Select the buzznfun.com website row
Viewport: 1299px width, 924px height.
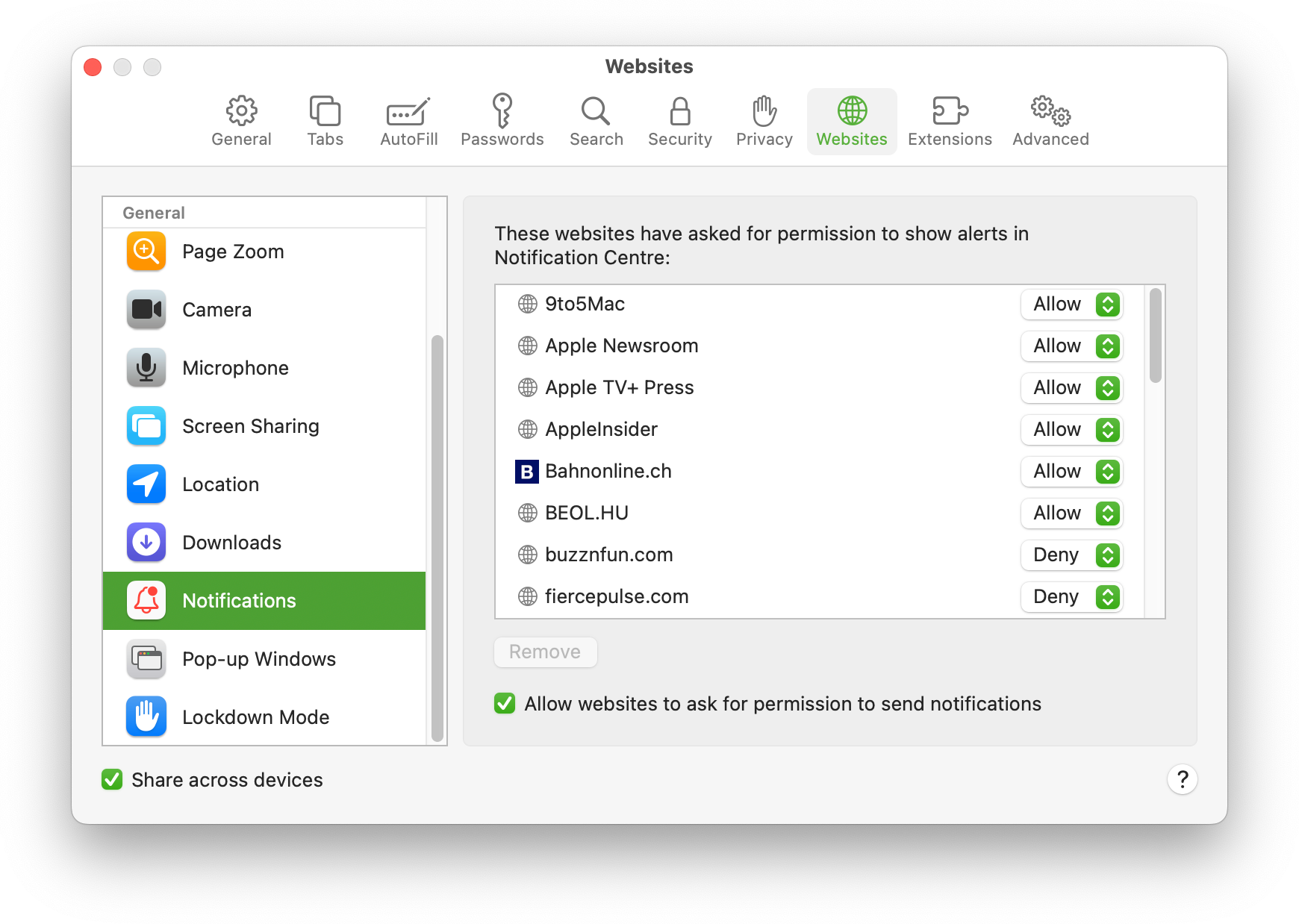point(819,555)
